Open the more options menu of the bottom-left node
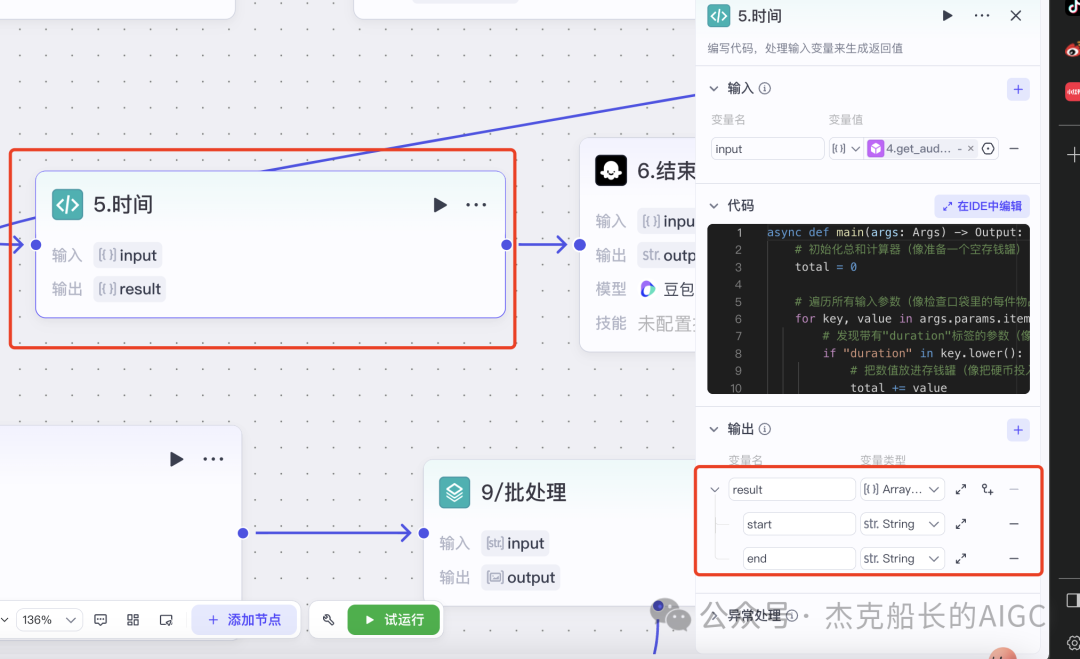Image resolution: width=1080 pixels, height=659 pixels. pos(213,459)
